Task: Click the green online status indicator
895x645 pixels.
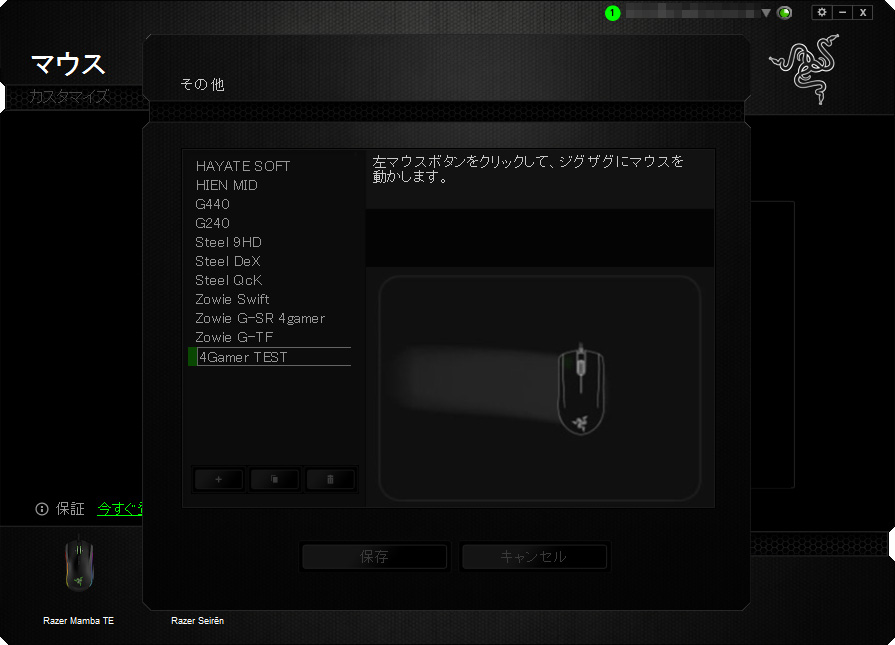Action: (785, 13)
